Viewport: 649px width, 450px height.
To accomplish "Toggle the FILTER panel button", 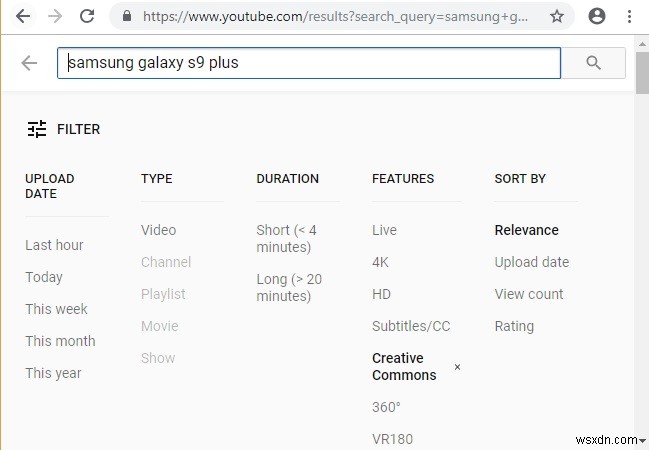I will [x=64, y=129].
